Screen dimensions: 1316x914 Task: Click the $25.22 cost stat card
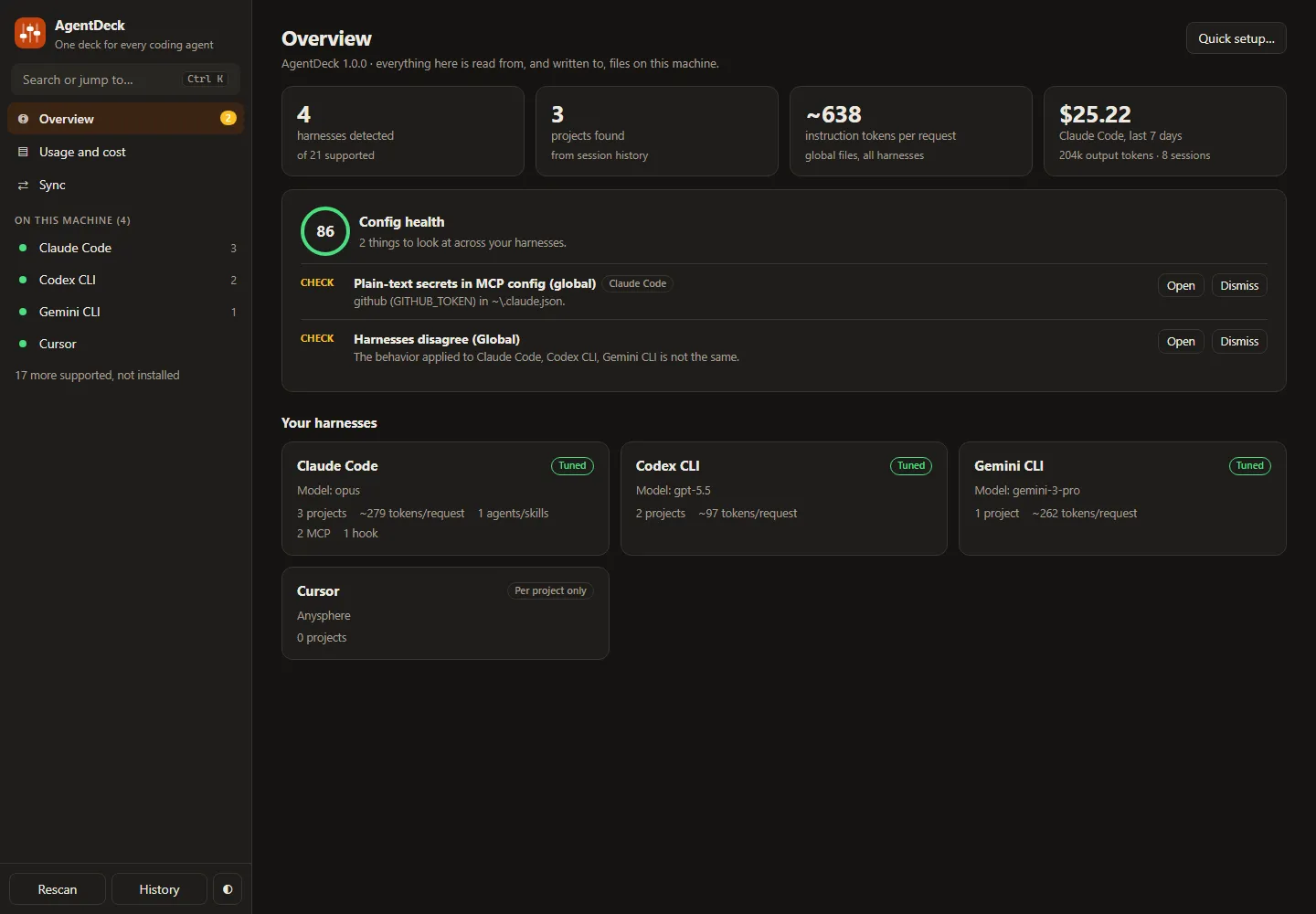coord(1165,131)
